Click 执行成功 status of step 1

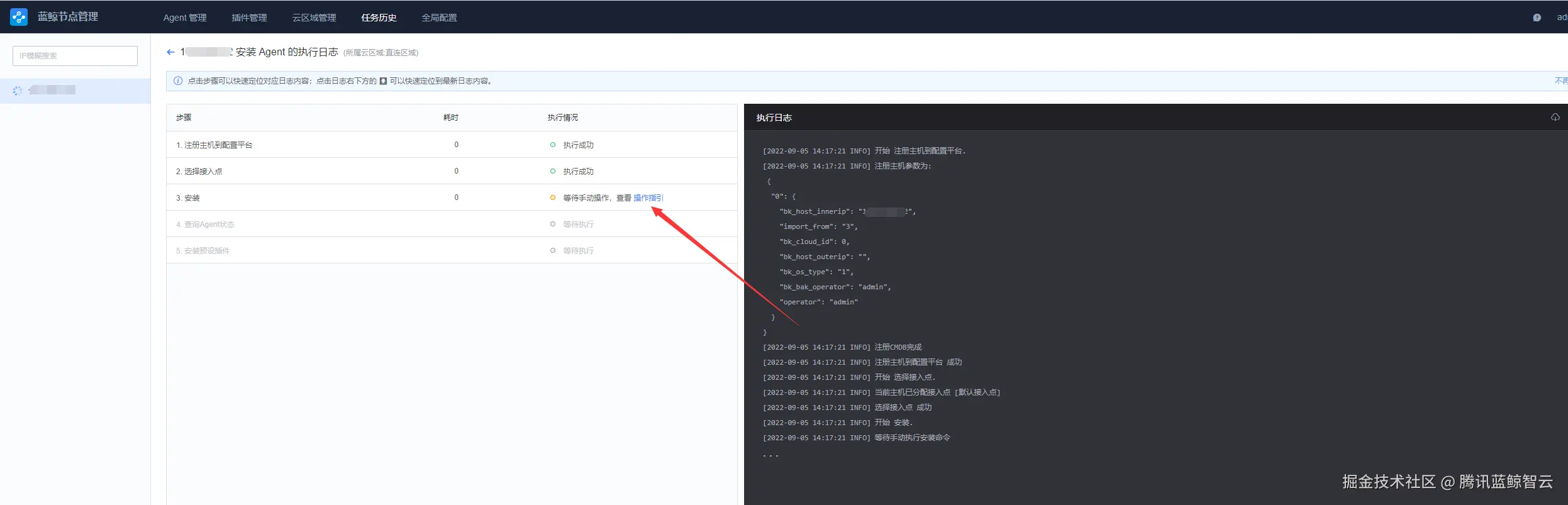tap(578, 145)
